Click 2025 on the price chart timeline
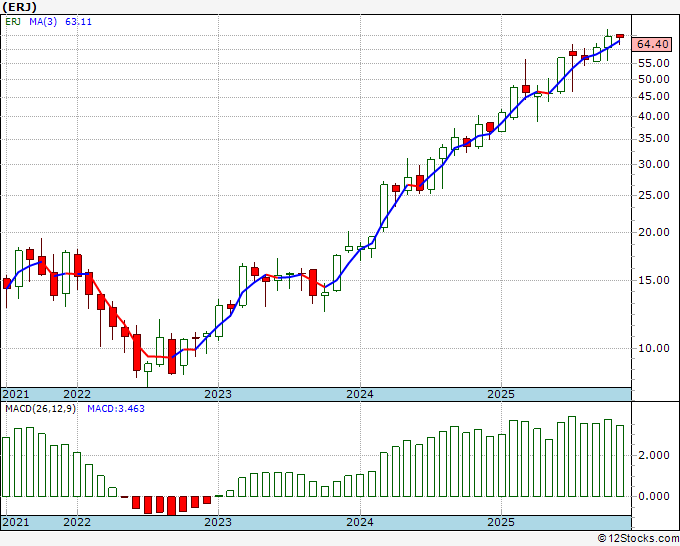 point(501,394)
